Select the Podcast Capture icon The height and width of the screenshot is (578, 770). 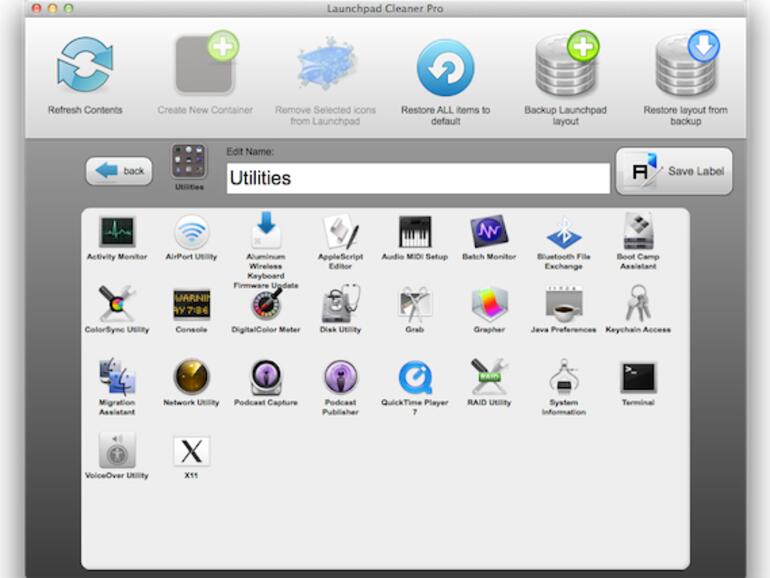point(266,377)
